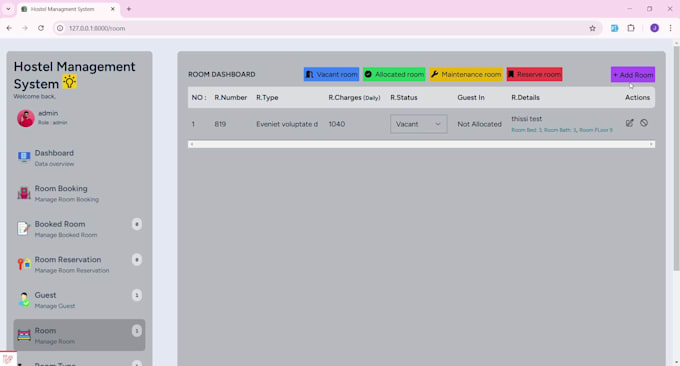This screenshot has width=680, height=366.
Task: Click the Room Reservation key icon
Action: tap(24, 264)
